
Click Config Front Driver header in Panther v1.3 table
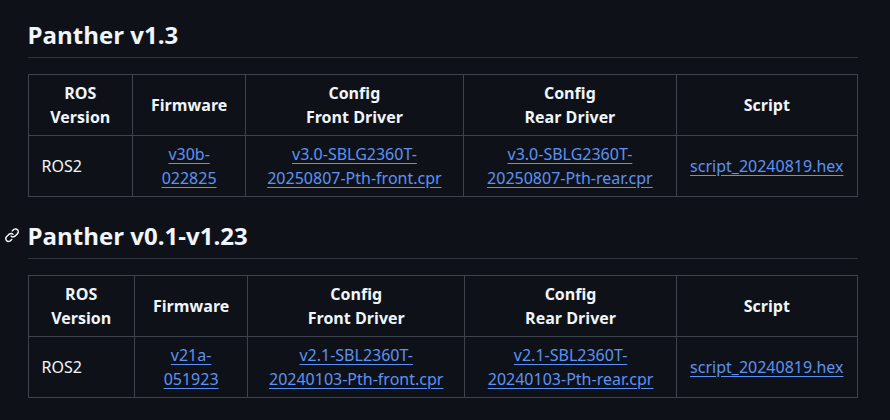354,105
